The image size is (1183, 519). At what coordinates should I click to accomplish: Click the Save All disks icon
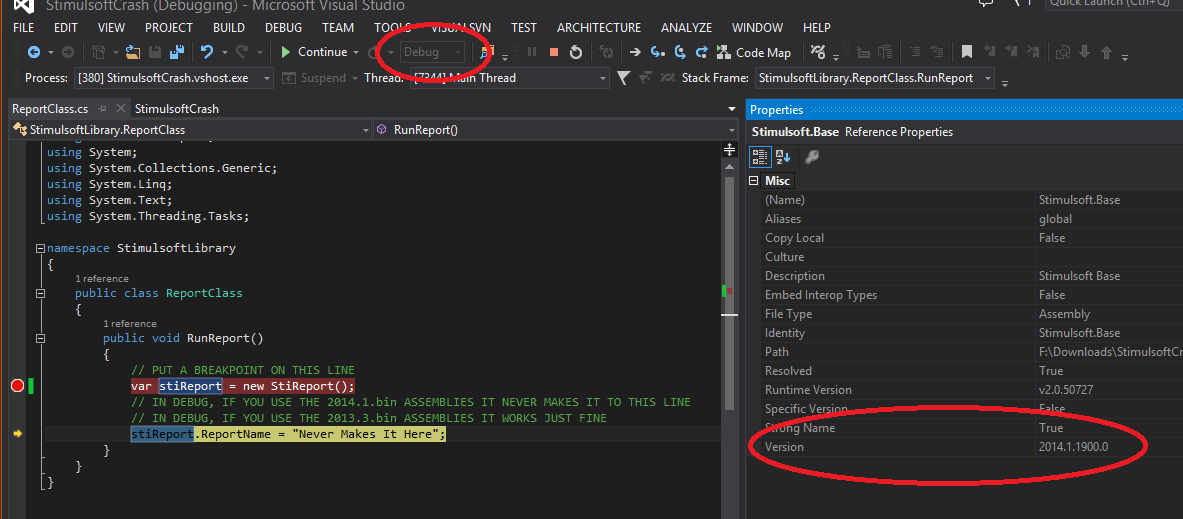(x=177, y=52)
